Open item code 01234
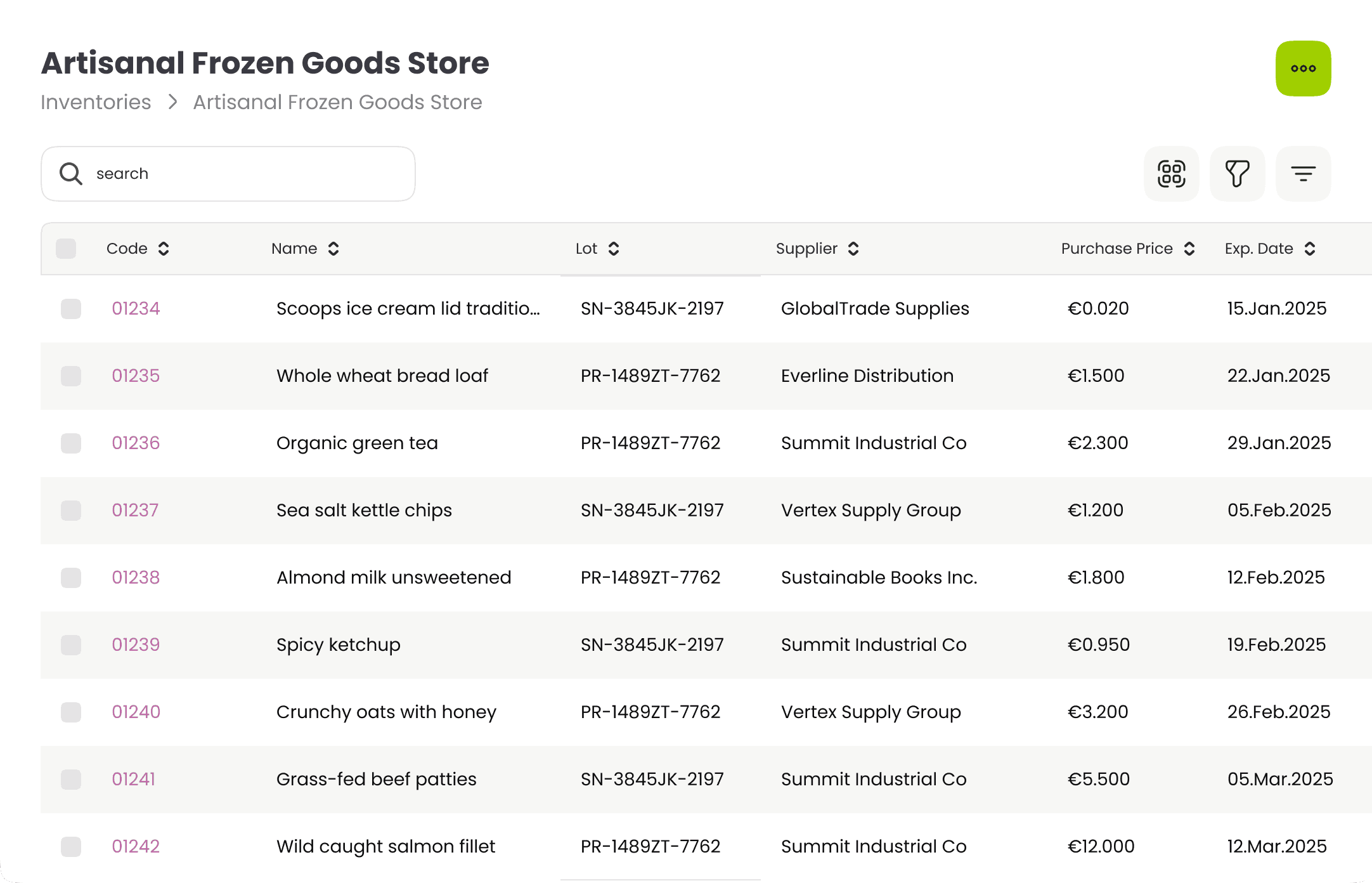1372x883 pixels. pos(136,308)
